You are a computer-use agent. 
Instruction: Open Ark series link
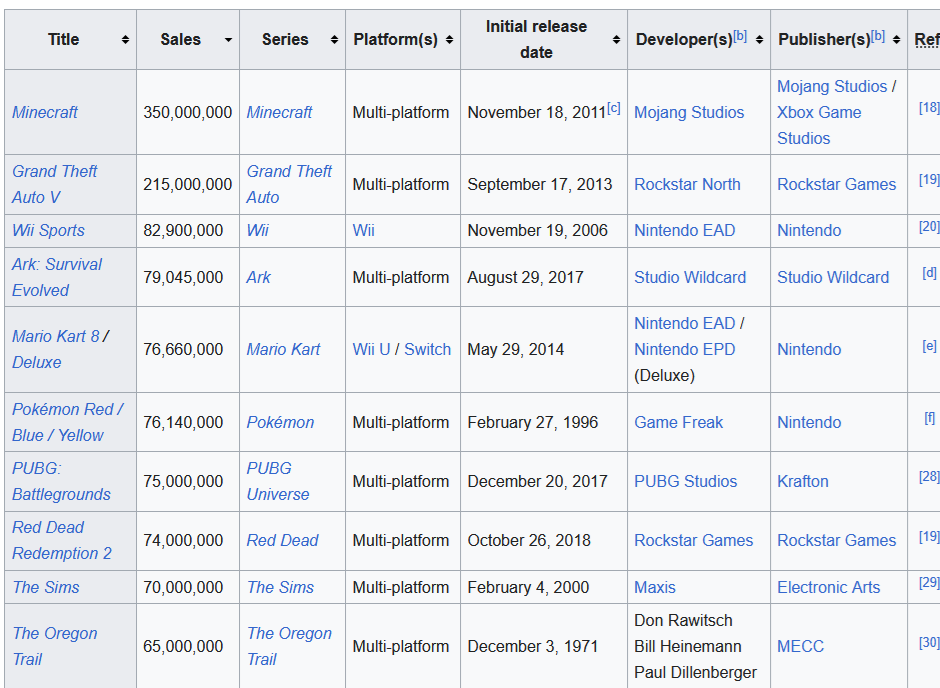[258, 277]
